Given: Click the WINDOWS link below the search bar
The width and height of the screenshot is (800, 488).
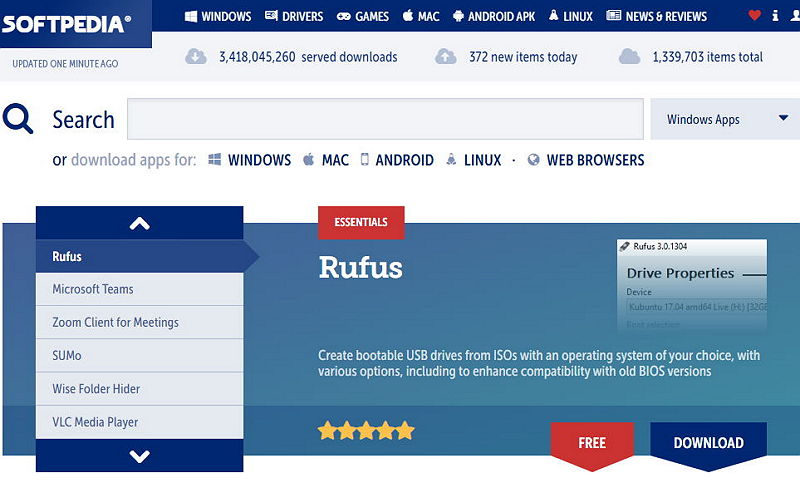Looking at the screenshot, I should (x=259, y=160).
